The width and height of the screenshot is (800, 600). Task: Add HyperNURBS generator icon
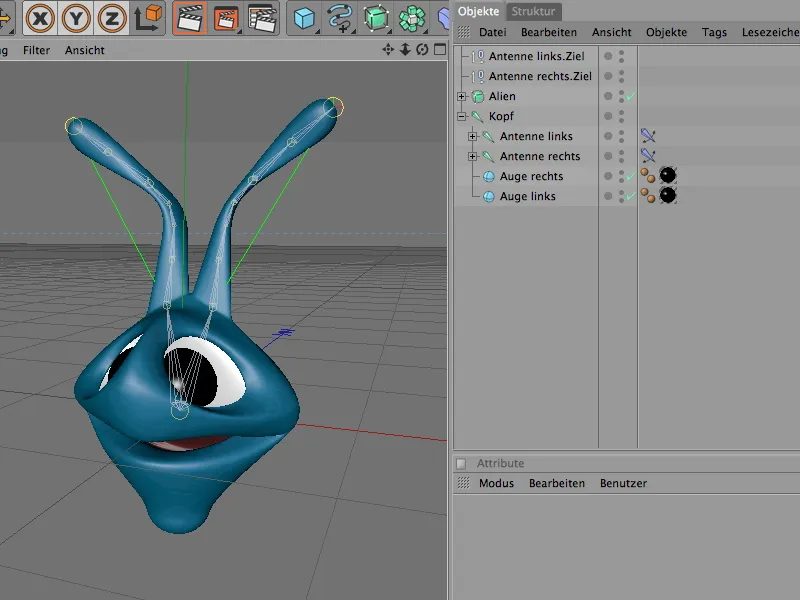377,18
